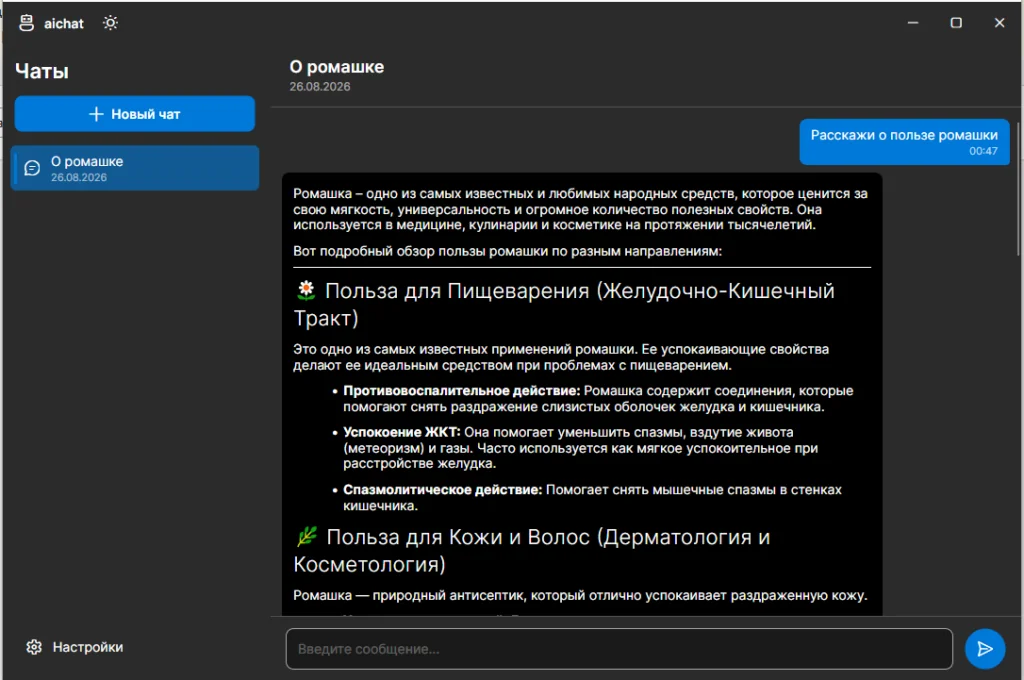The image size is (1024, 680).
Task: Click bold text Противовоспалительное действие
Action: [462, 391]
